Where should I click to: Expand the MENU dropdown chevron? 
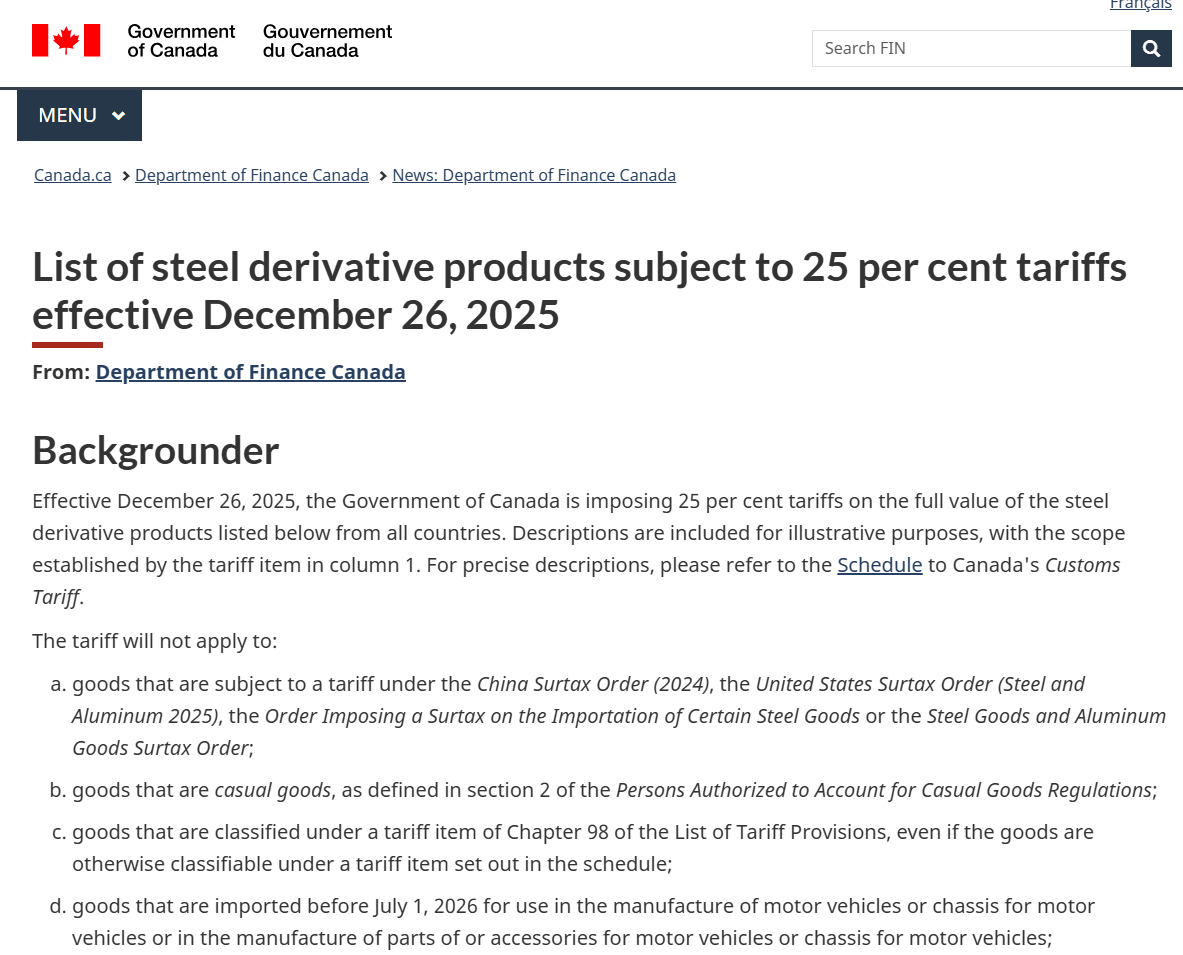pyautogui.click(x=118, y=116)
